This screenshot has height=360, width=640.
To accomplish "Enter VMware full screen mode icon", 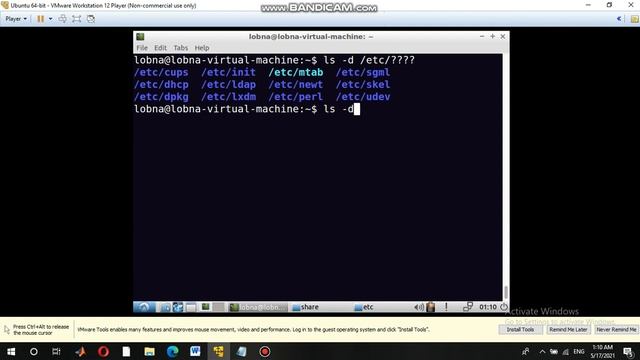I will pyautogui.click(x=76, y=19).
